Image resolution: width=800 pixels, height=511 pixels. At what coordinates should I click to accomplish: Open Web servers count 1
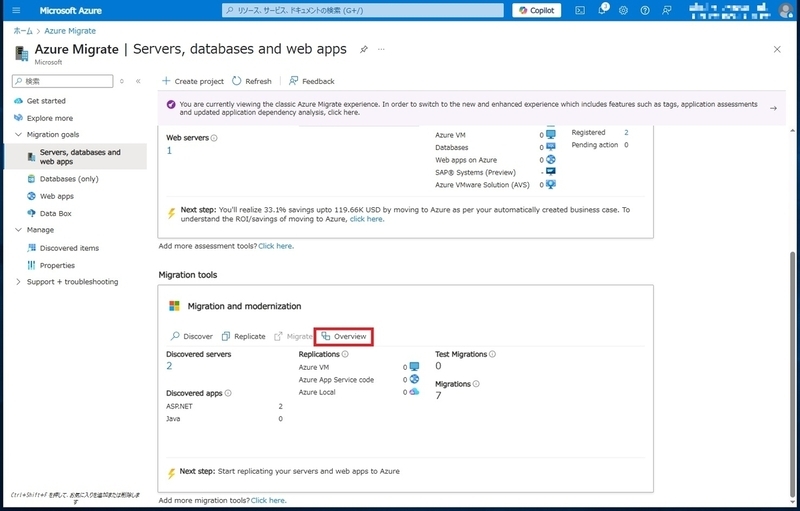(x=169, y=150)
